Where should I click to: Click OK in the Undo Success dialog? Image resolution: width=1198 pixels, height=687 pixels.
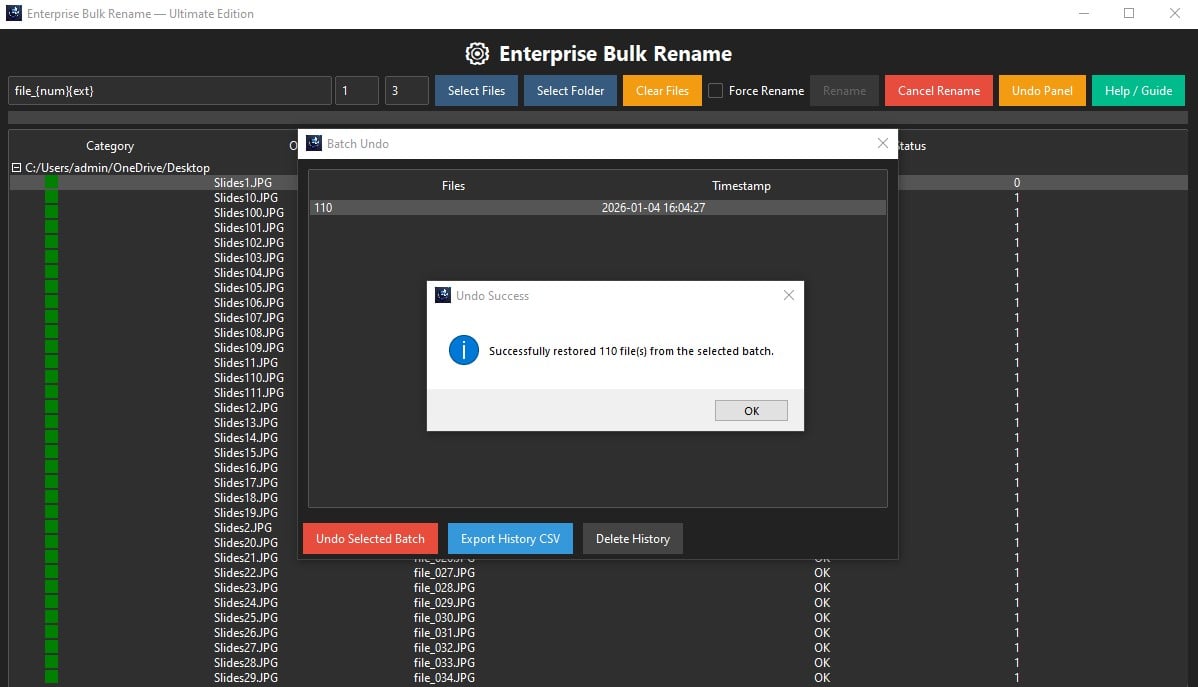pyautogui.click(x=751, y=410)
